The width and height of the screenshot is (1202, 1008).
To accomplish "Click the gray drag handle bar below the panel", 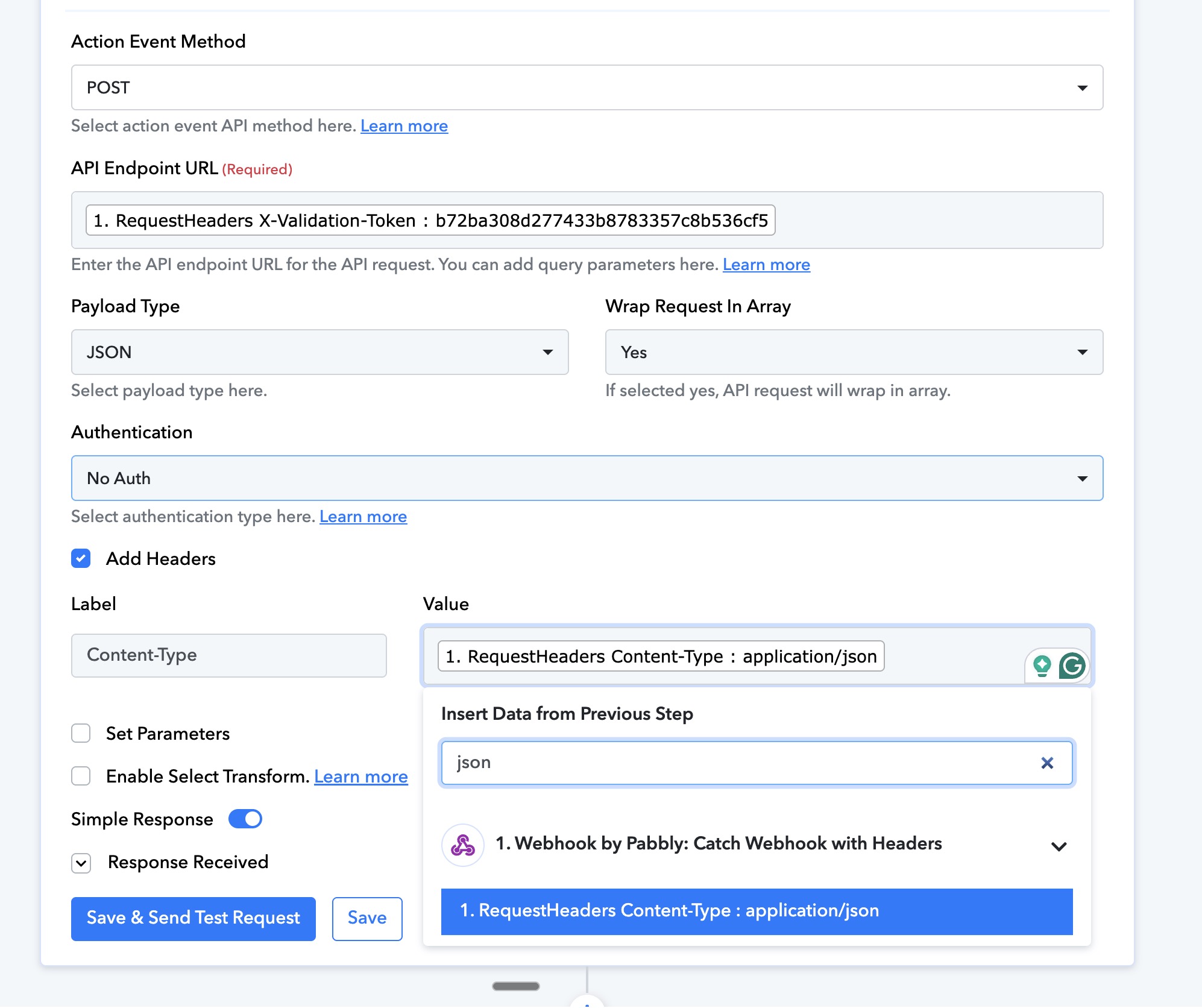I will tap(515, 986).
